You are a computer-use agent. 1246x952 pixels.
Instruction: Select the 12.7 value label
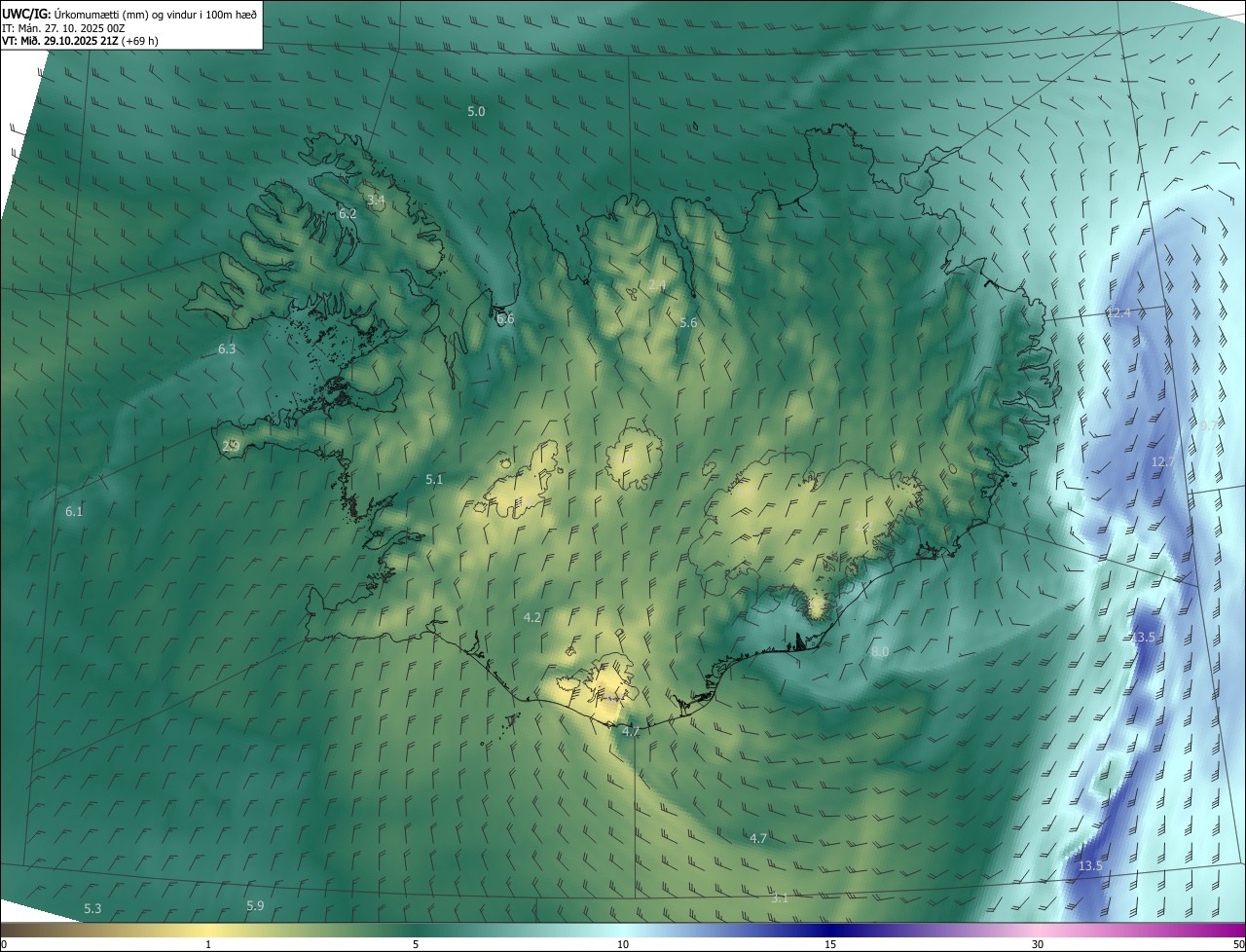click(1163, 461)
